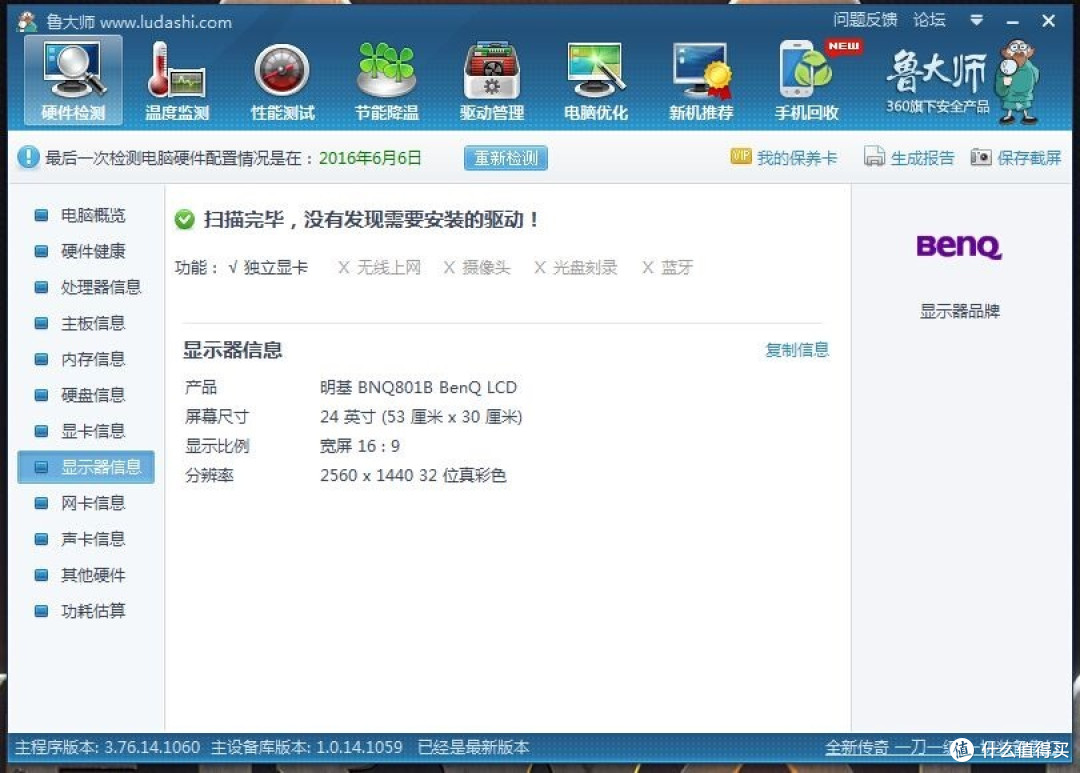The width and height of the screenshot is (1080, 773).
Task: Open the 手机回收 phone recycling section
Action: [807, 81]
